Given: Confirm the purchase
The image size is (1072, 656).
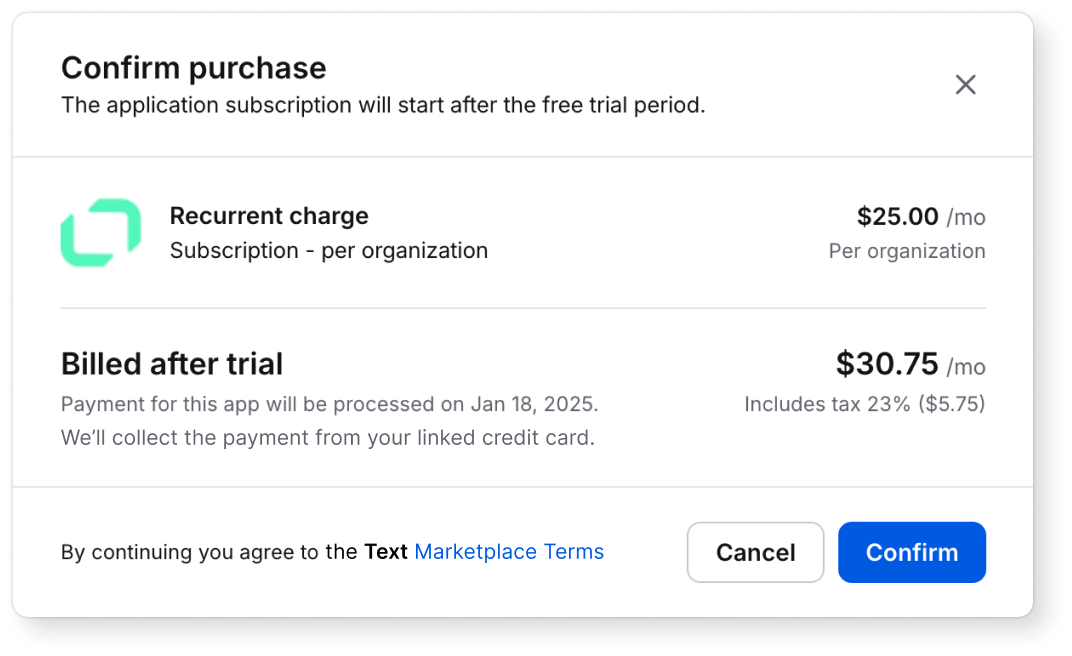Looking at the screenshot, I should [x=911, y=552].
